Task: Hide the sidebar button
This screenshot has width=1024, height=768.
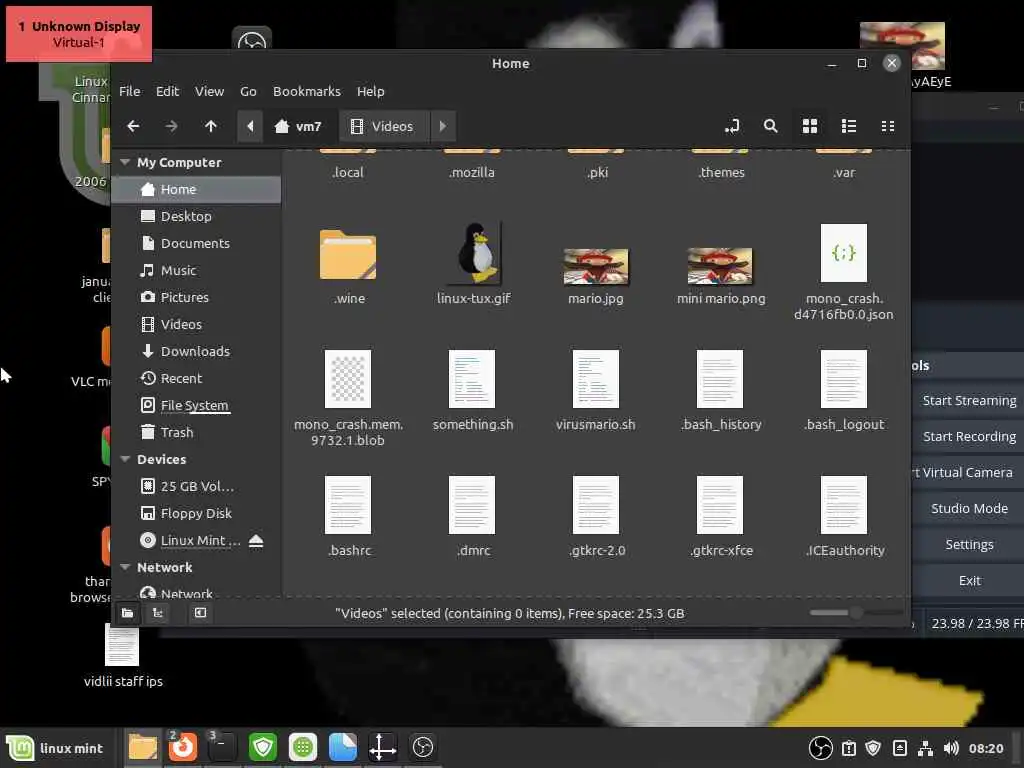Action: coord(200,613)
